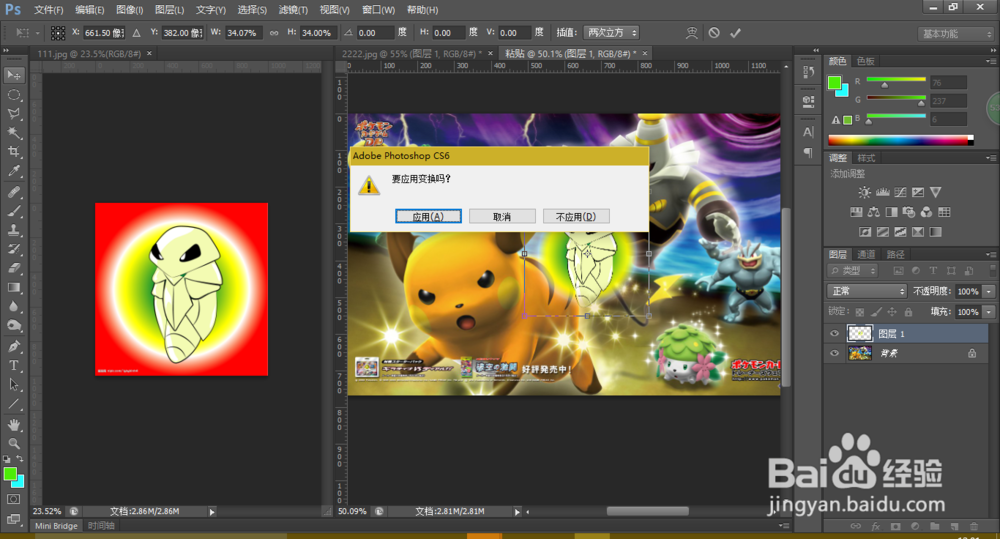Select the Line tool
The image size is (1000, 539).
pyautogui.click(x=13, y=404)
